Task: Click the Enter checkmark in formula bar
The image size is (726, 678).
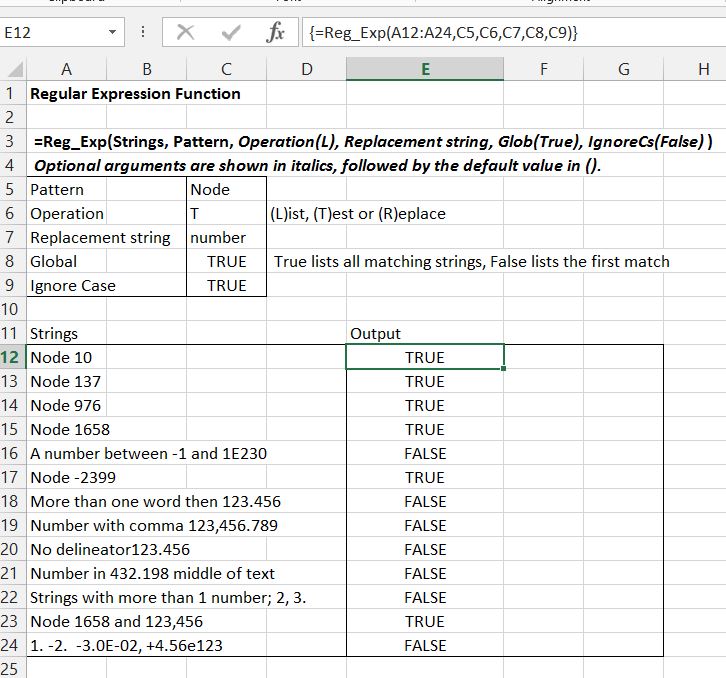Action: pyautogui.click(x=229, y=32)
